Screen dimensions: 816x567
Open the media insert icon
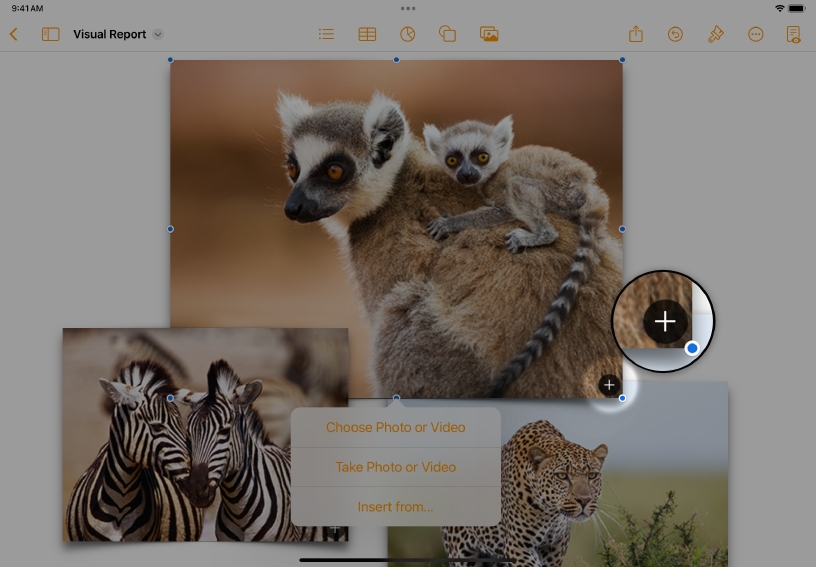pos(489,34)
